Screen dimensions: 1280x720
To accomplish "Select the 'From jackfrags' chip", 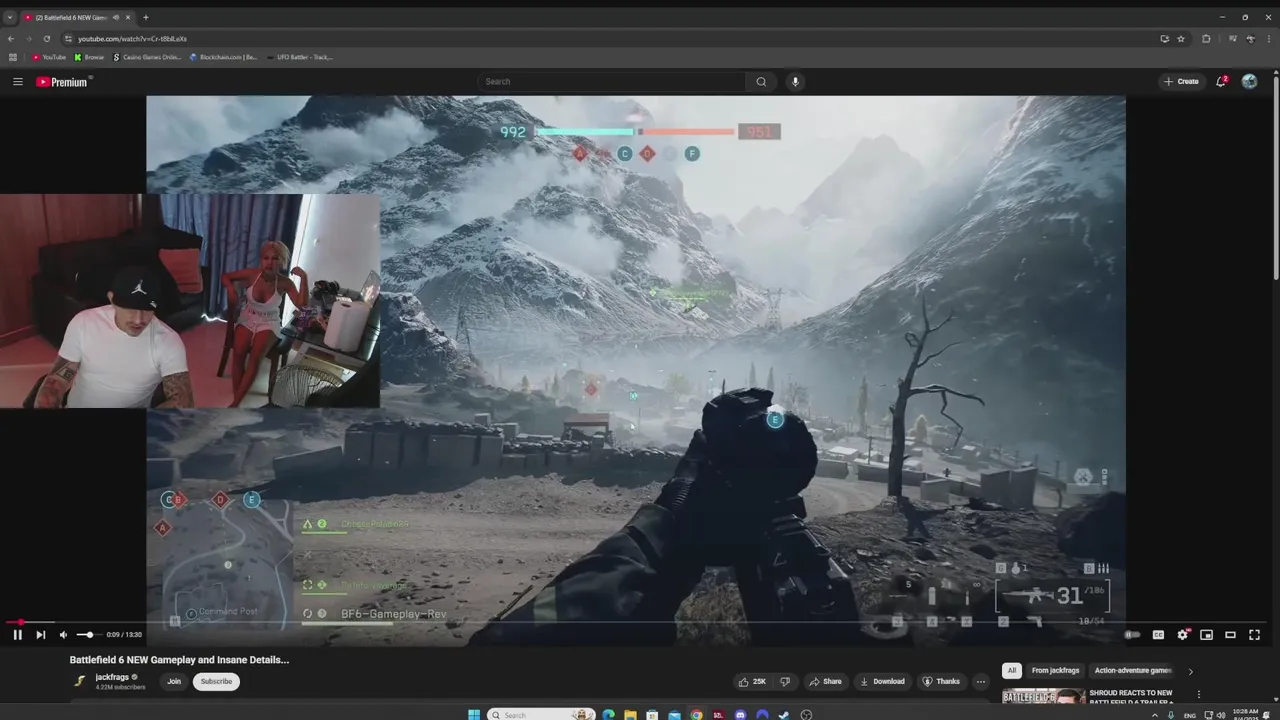I will (1056, 671).
